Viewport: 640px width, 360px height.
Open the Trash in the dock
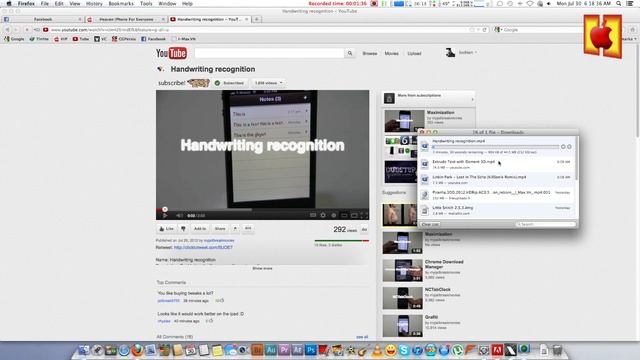557,350
